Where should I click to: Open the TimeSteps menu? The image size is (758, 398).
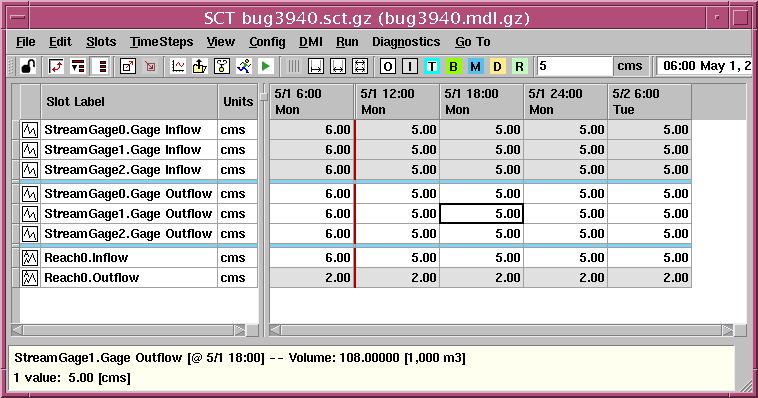click(x=161, y=42)
